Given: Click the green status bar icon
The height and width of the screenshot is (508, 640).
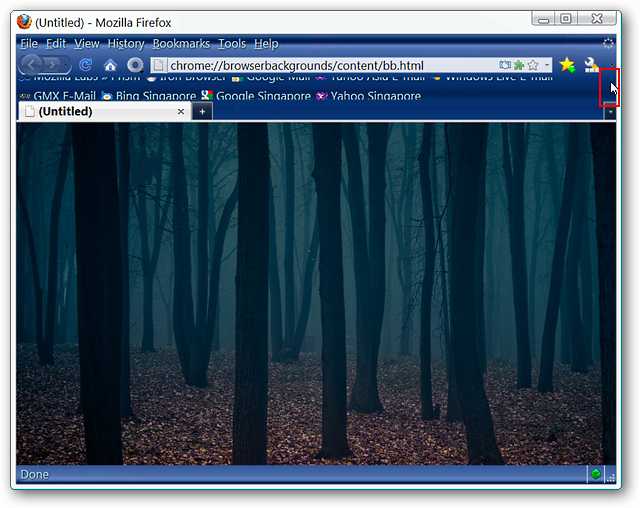Looking at the screenshot, I should click(596, 474).
